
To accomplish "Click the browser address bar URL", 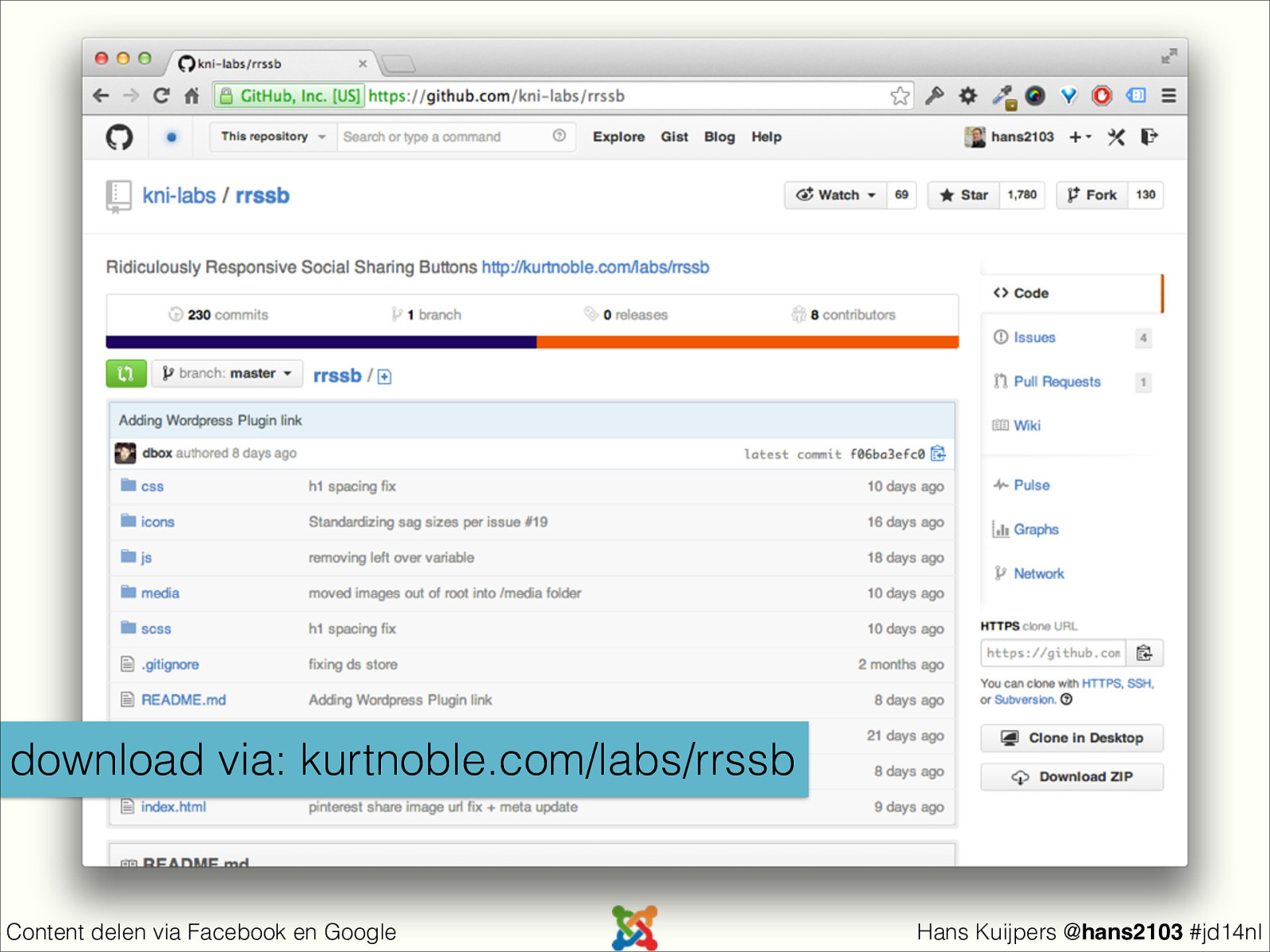I will click(x=496, y=96).
